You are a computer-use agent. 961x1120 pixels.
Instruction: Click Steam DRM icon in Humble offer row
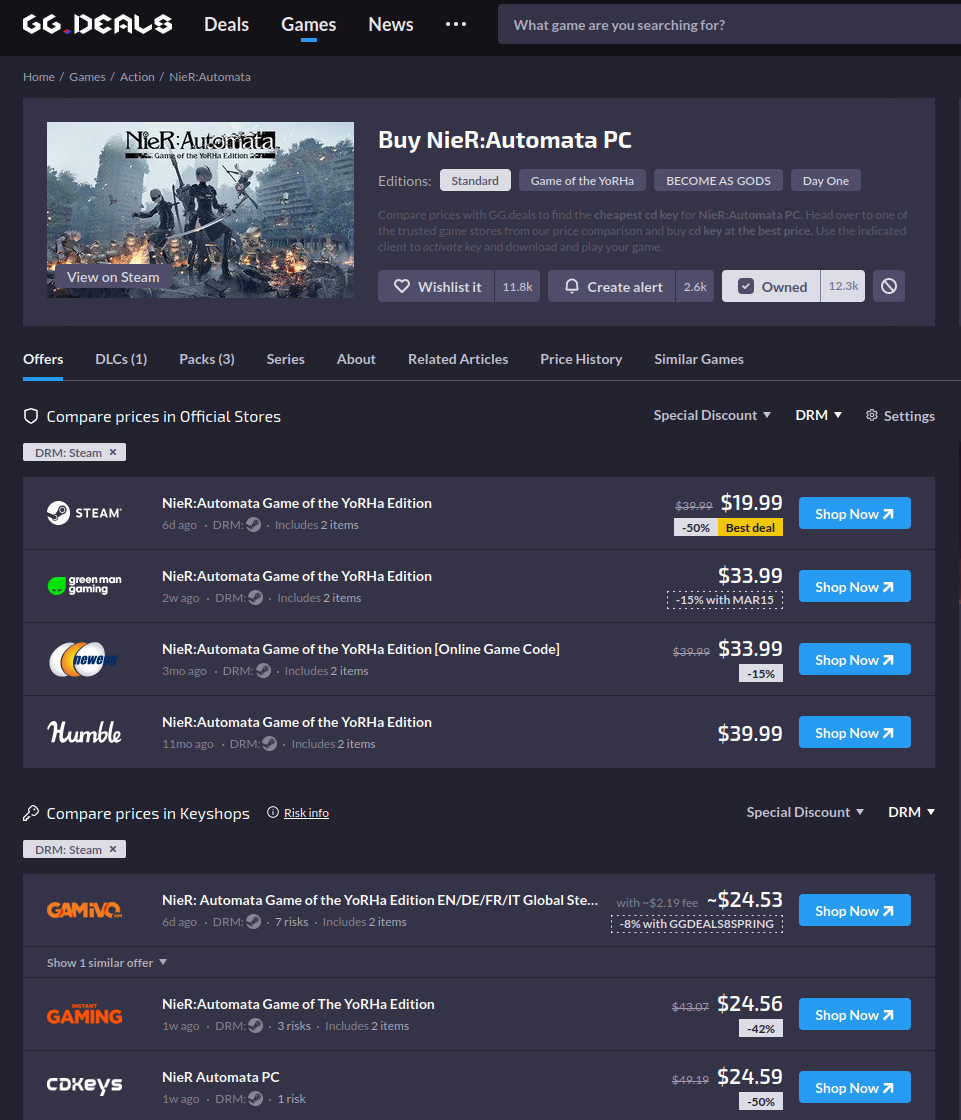pyautogui.click(x=269, y=744)
